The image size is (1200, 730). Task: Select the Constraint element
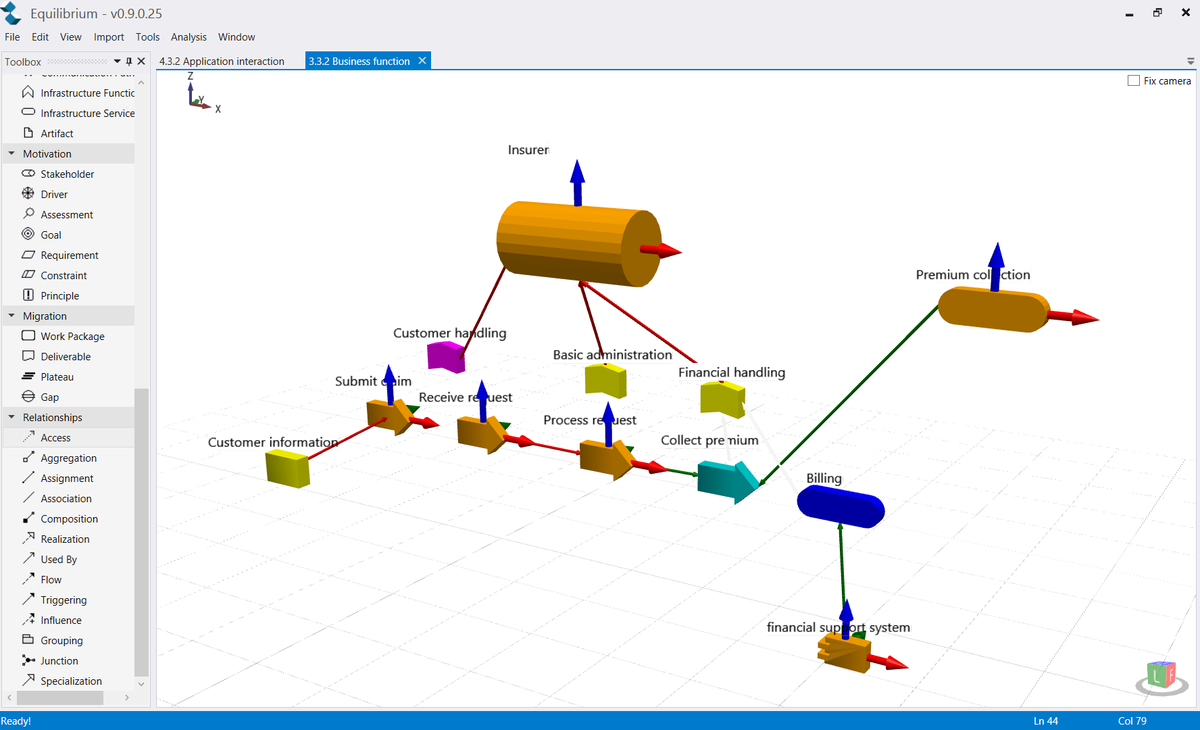tap(54, 276)
